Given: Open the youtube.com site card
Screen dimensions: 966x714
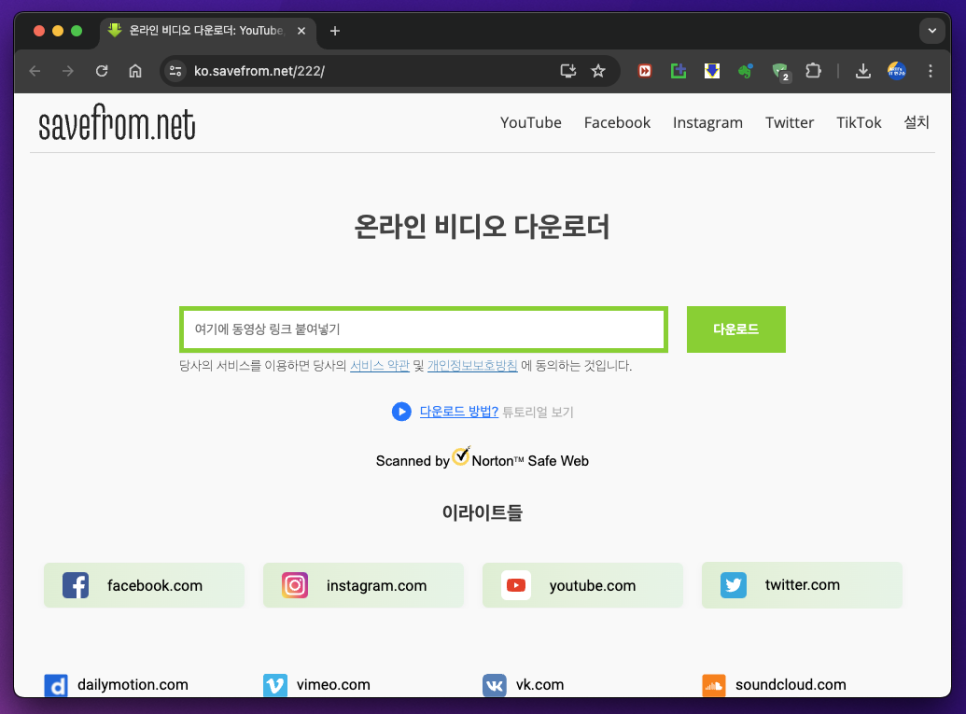Looking at the screenshot, I should tap(583, 585).
